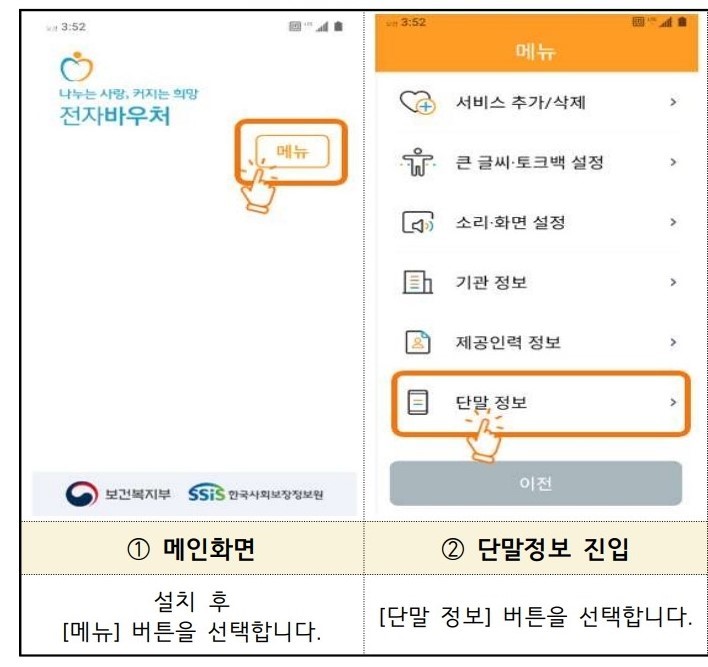Tap the 메뉴 button on main screen
The image size is (708, 667).
tap(293, 151)
